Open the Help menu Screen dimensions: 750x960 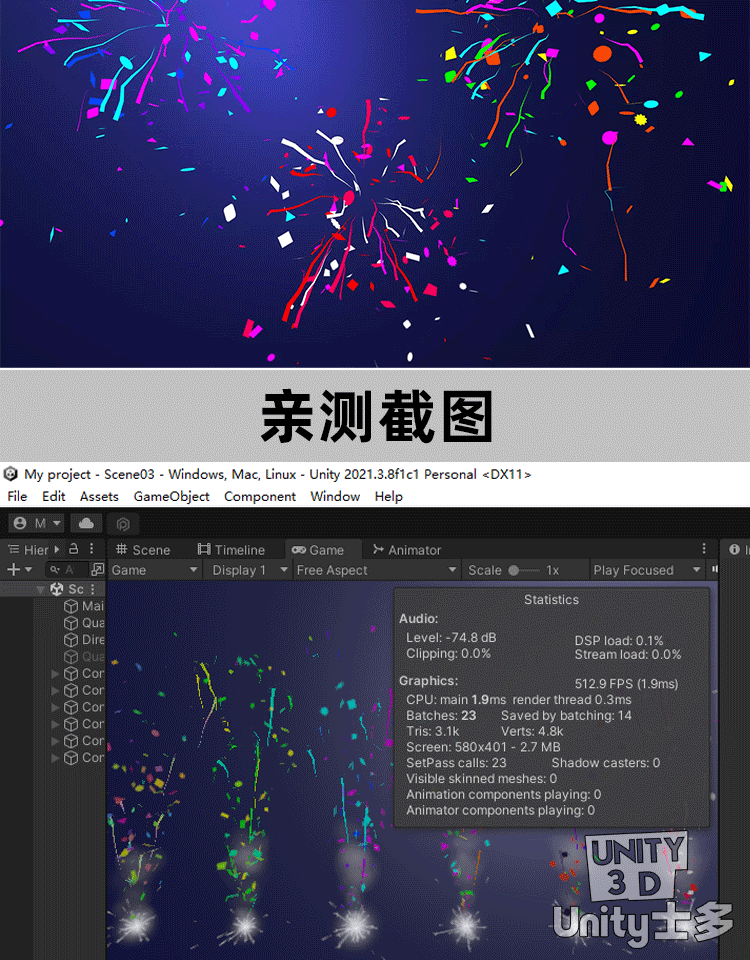pos(389,497)
